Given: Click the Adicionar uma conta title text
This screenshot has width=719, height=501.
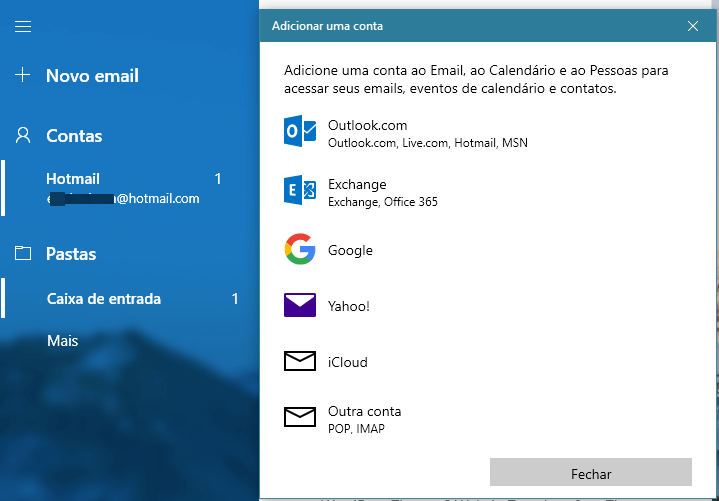Looking at the screenshot, I should 327,26.
